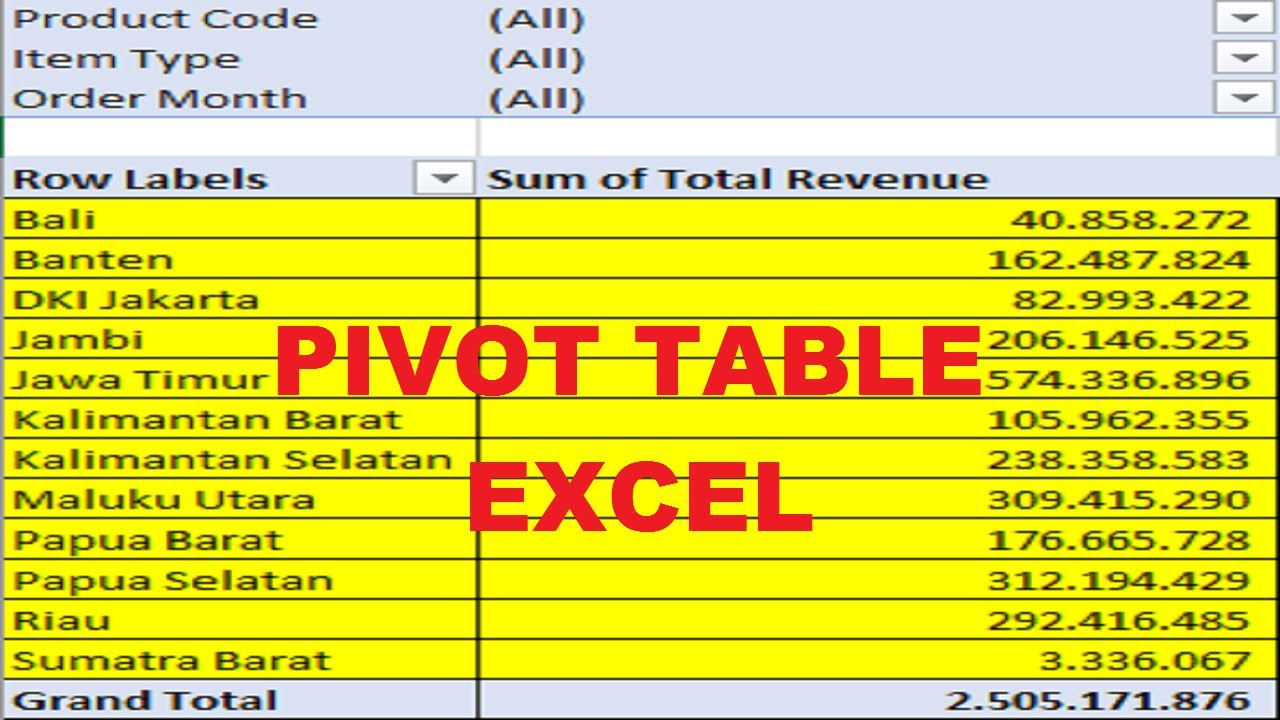Select the Riau row label
Screen dimensions: 1280x720
pos(240,620)
